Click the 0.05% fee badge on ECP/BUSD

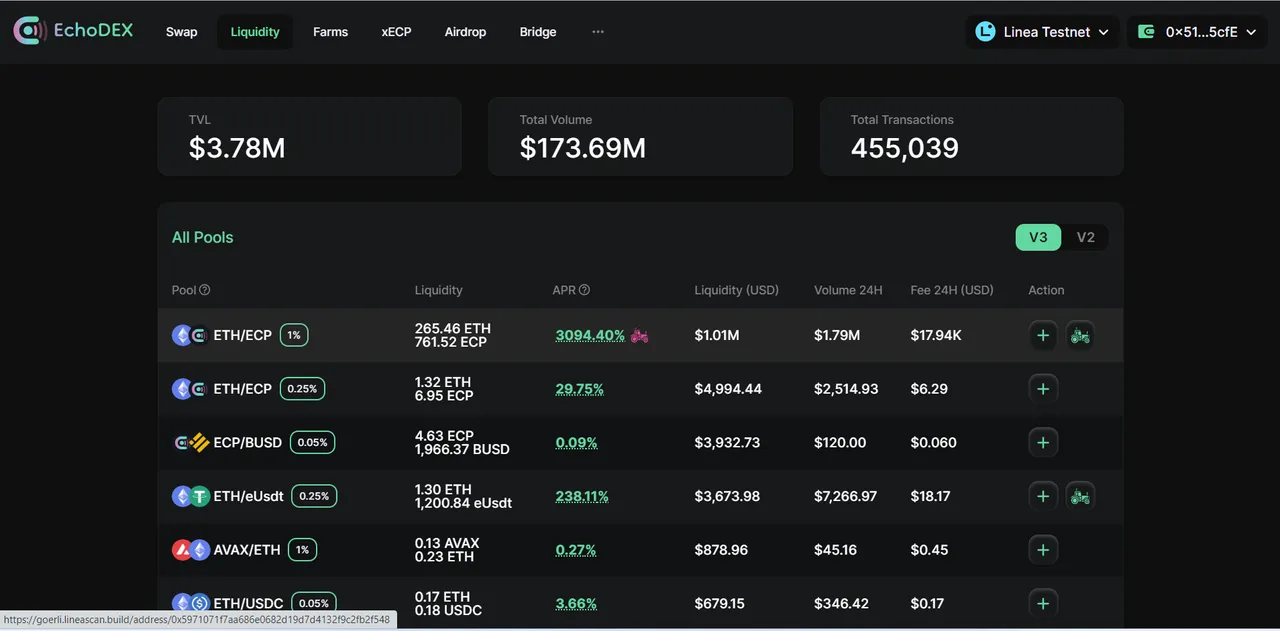tap(312, 442)
